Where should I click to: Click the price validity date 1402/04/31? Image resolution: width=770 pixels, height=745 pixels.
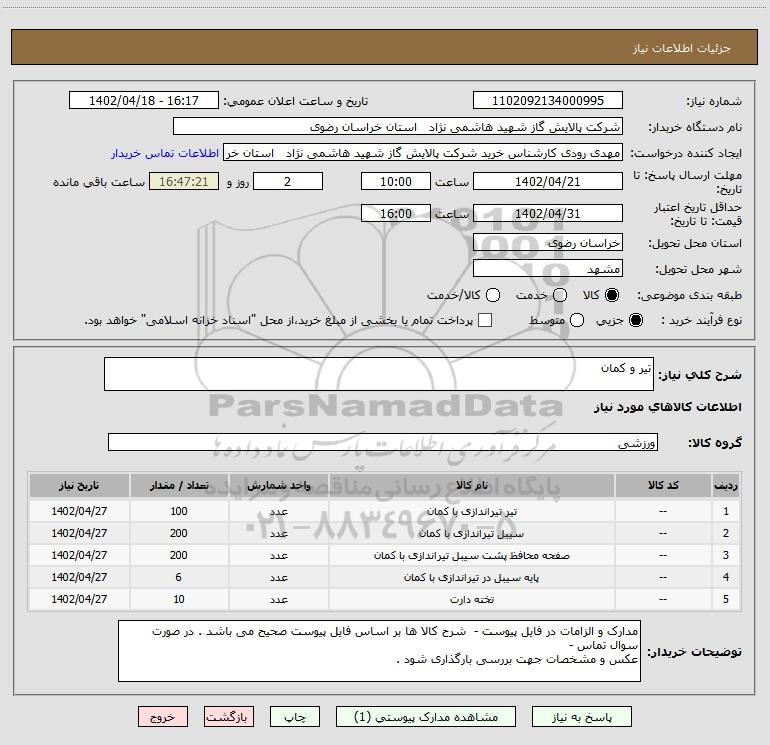pyautogui.click(x=548, y=213)
